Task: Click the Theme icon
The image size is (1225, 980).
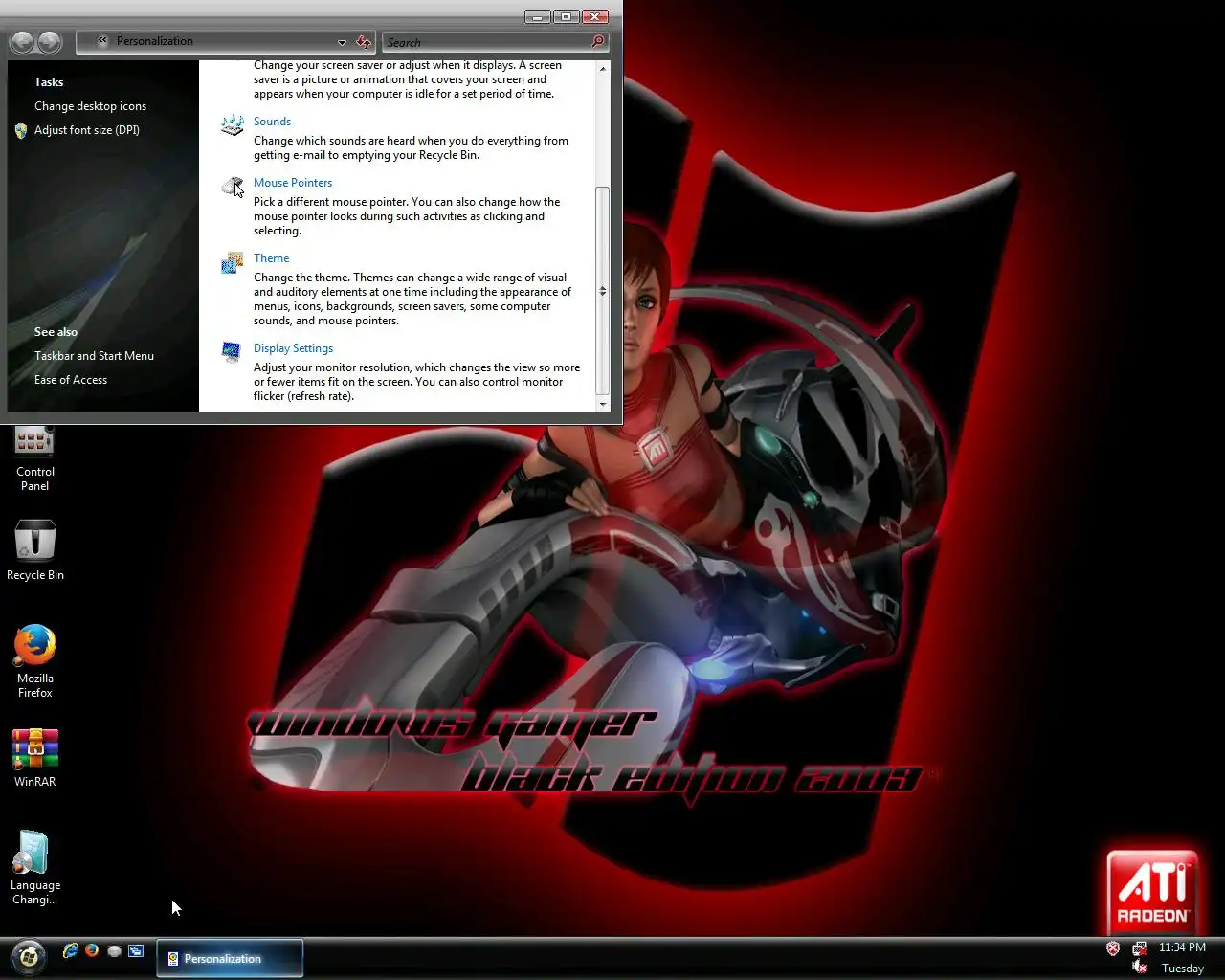Action: click(232, 262)
